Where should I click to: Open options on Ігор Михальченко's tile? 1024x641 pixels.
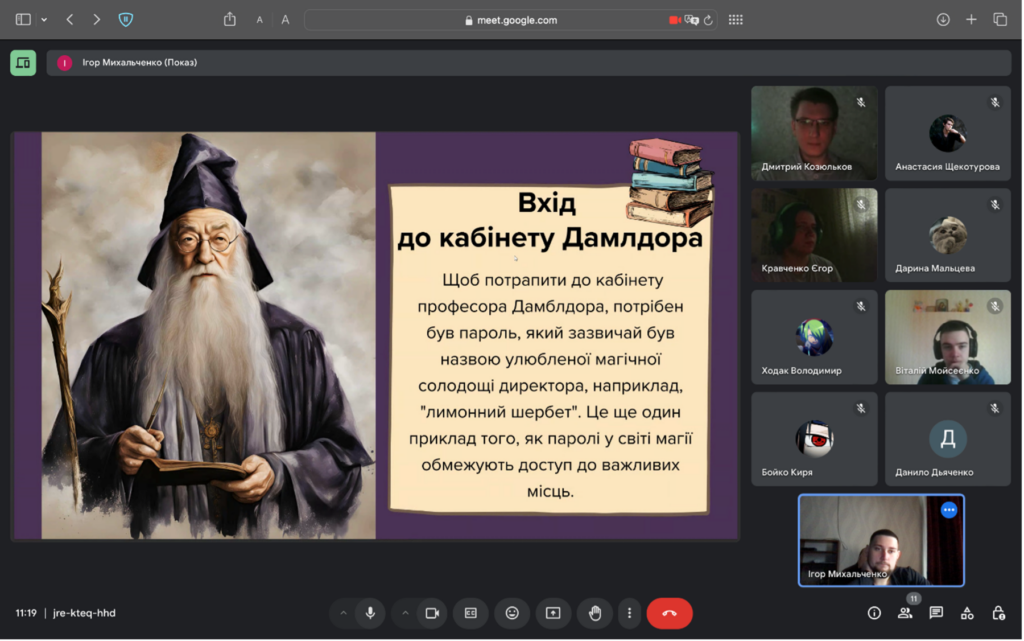click(x=949, y=510)
